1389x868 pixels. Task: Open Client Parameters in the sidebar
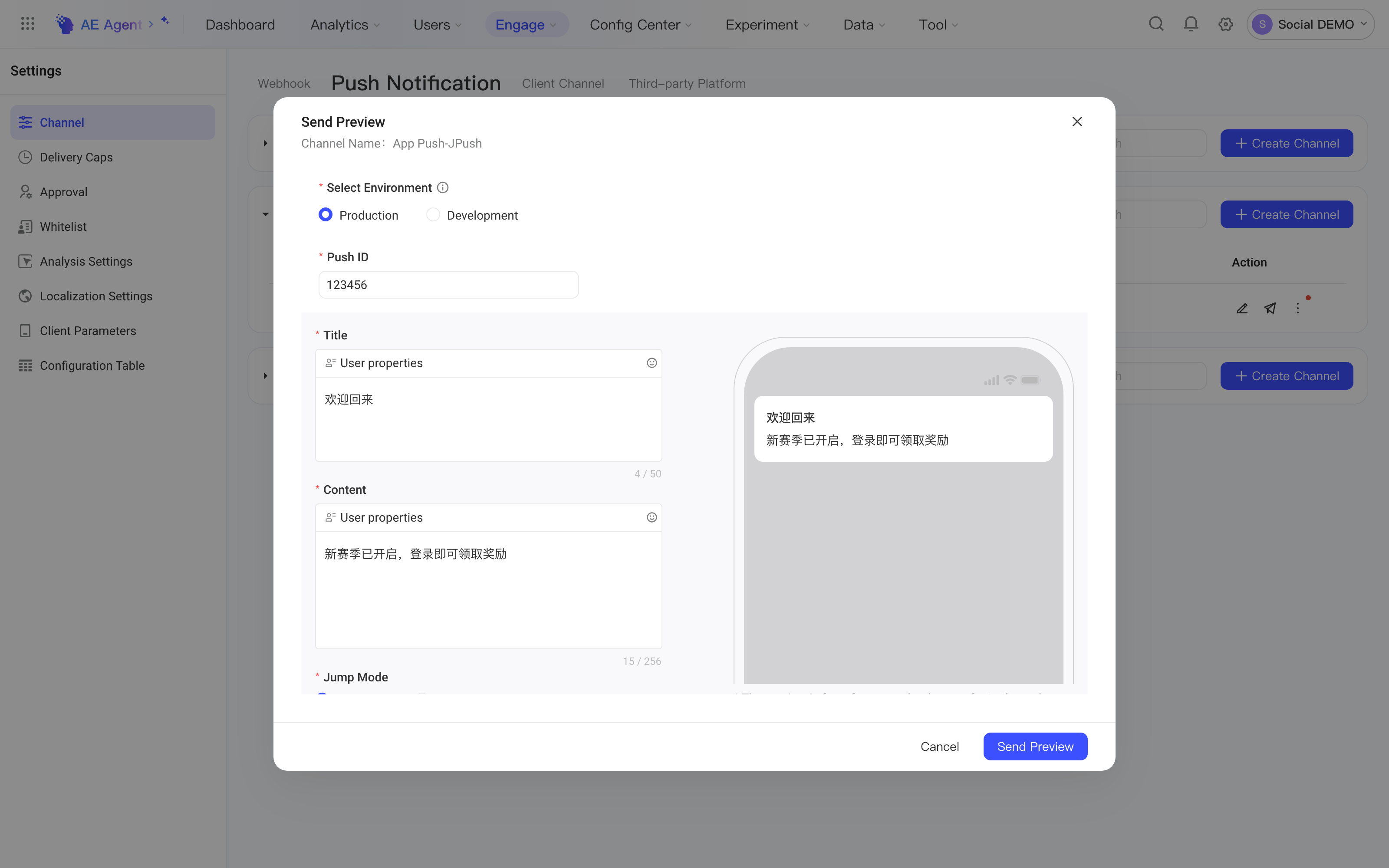click(112, 331)
